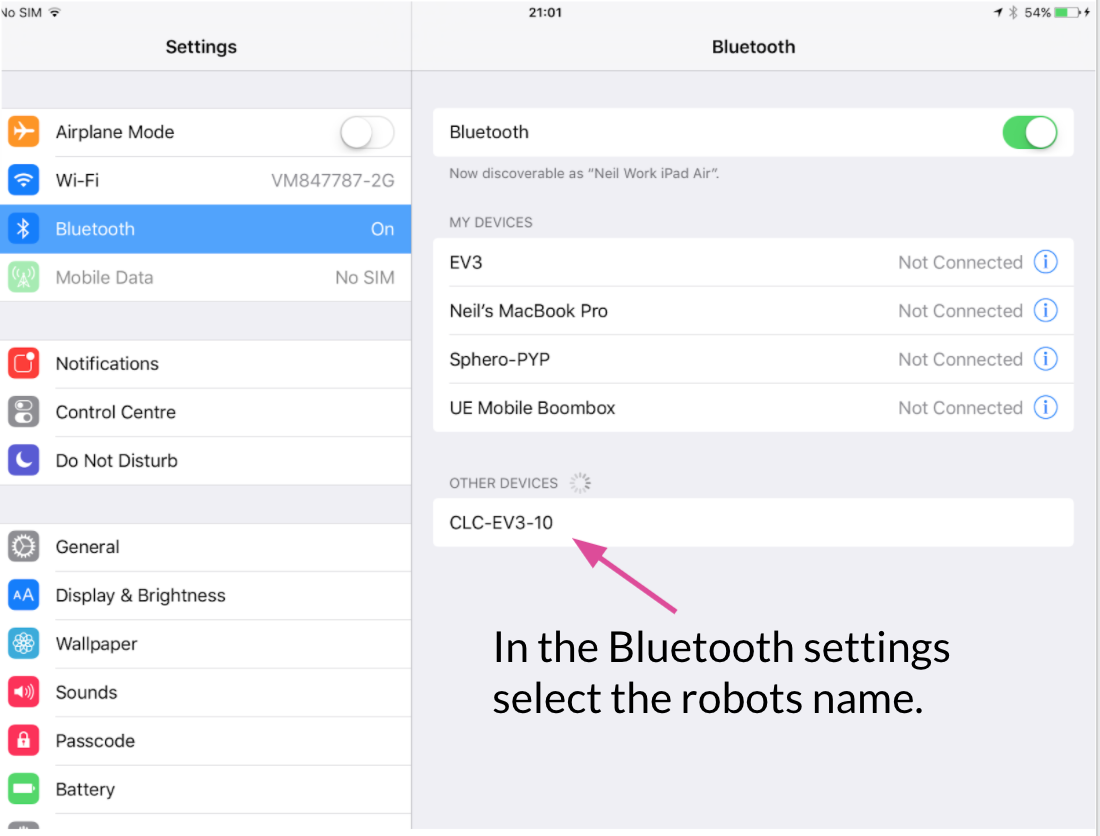Tap the red Notifications icon
The height and width of the screenshot is (836, 1100).
(x=23, y=363)
